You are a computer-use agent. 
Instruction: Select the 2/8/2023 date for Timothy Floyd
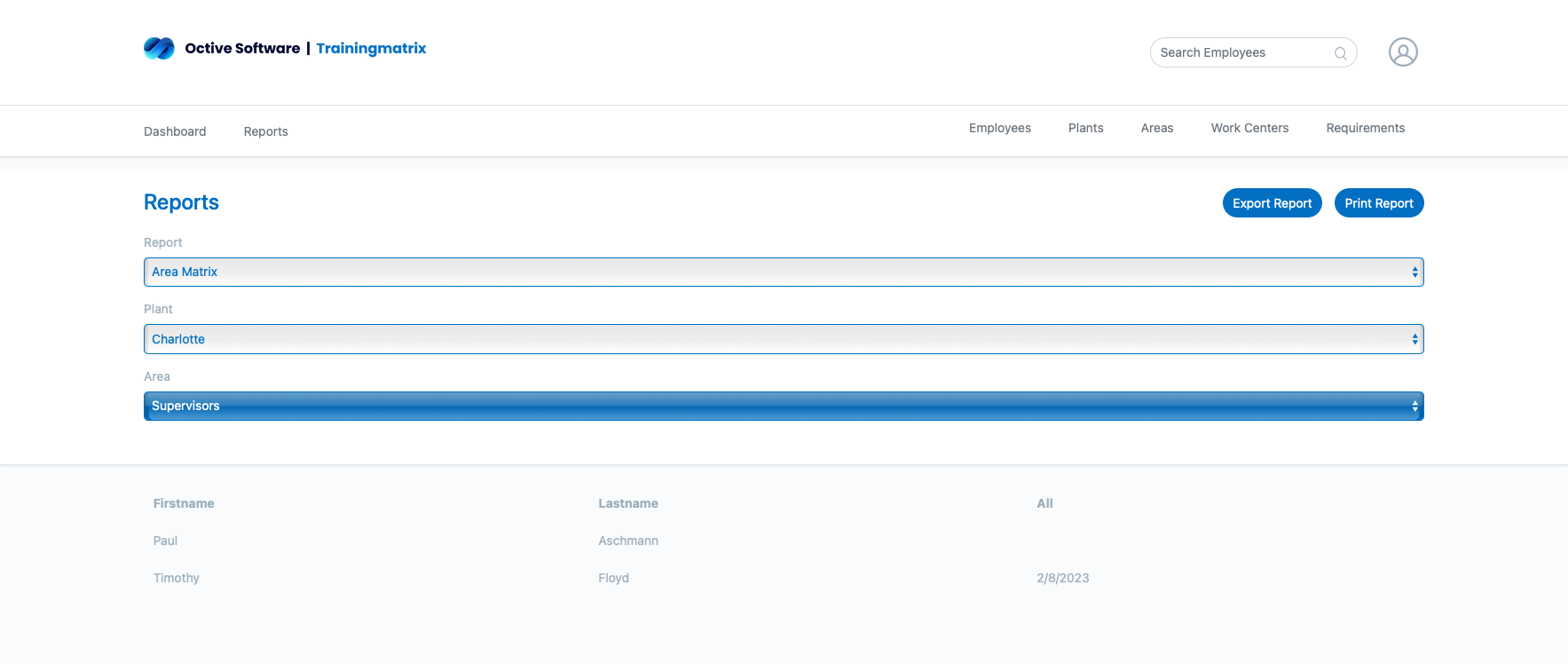pyautogui.click(x=1062, y=578)
